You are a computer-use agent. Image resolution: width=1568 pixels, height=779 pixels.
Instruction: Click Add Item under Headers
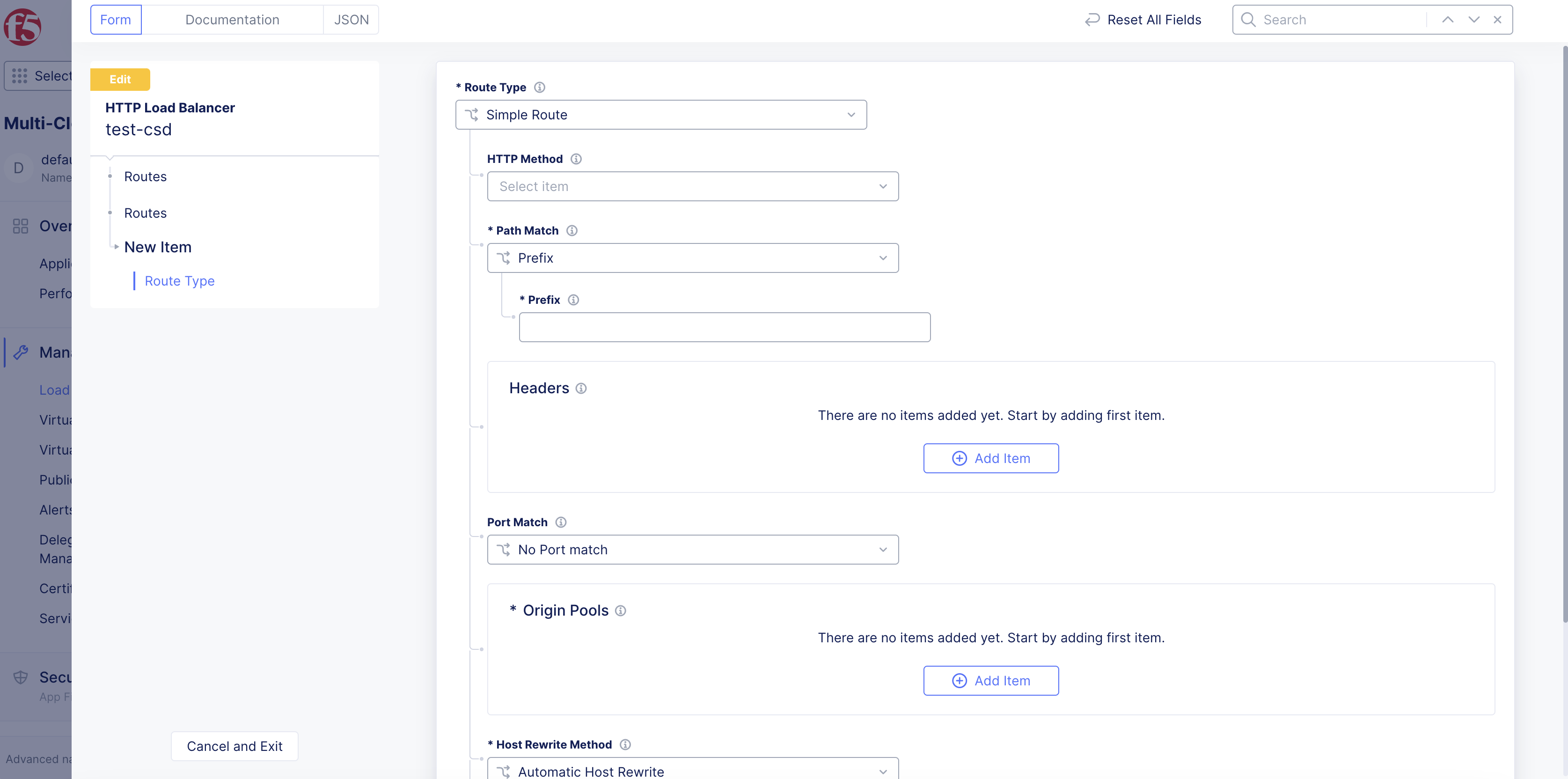pyautogui.click(x=990, y=458)
